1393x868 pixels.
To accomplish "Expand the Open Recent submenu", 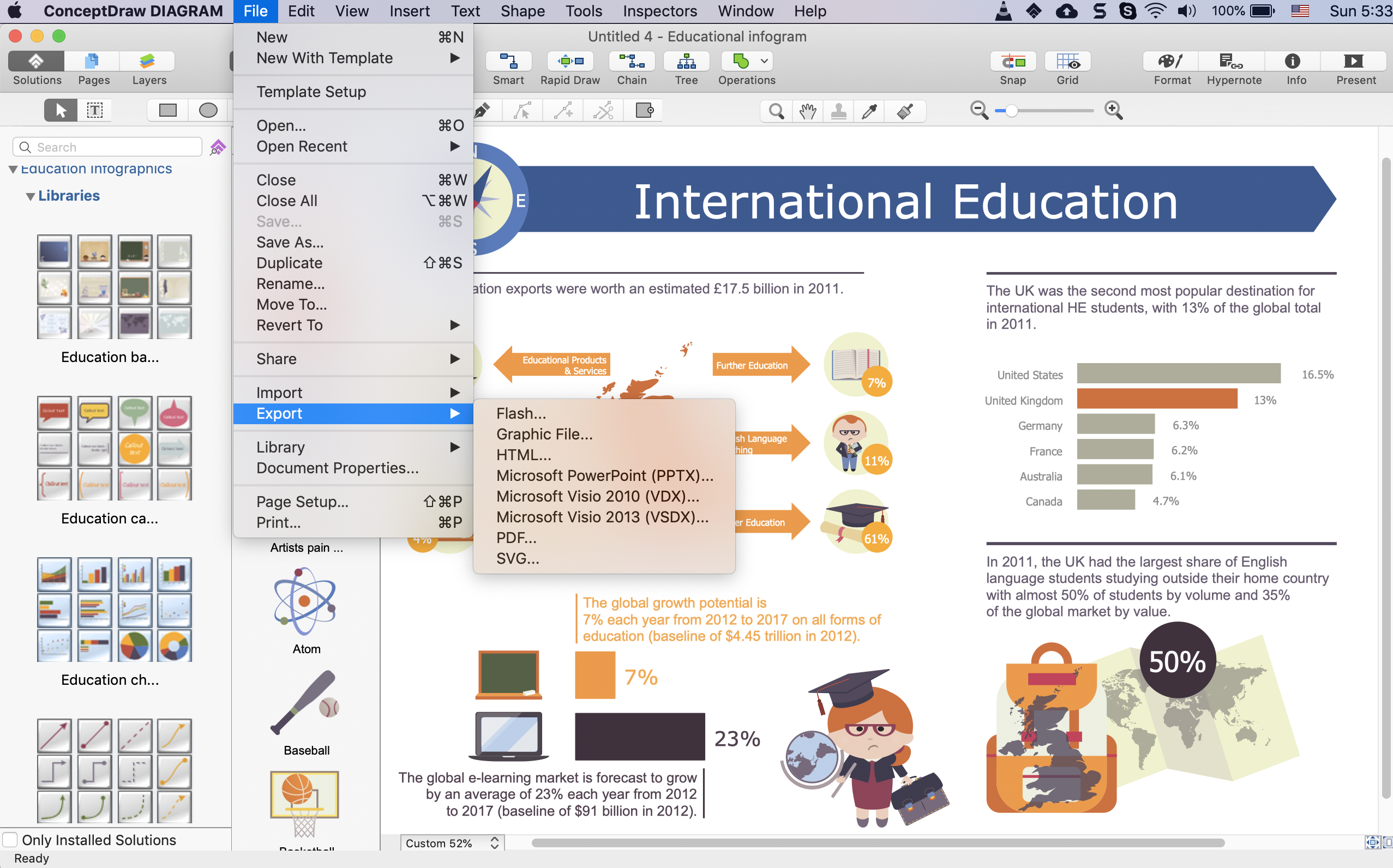I will [x=353, y=146].
